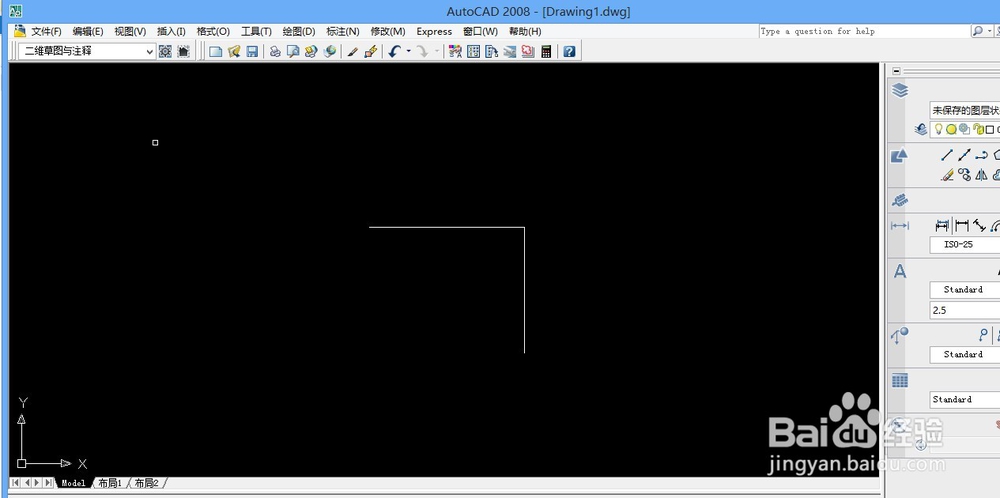Create a new drawing with QNew icon

(216, 52)
